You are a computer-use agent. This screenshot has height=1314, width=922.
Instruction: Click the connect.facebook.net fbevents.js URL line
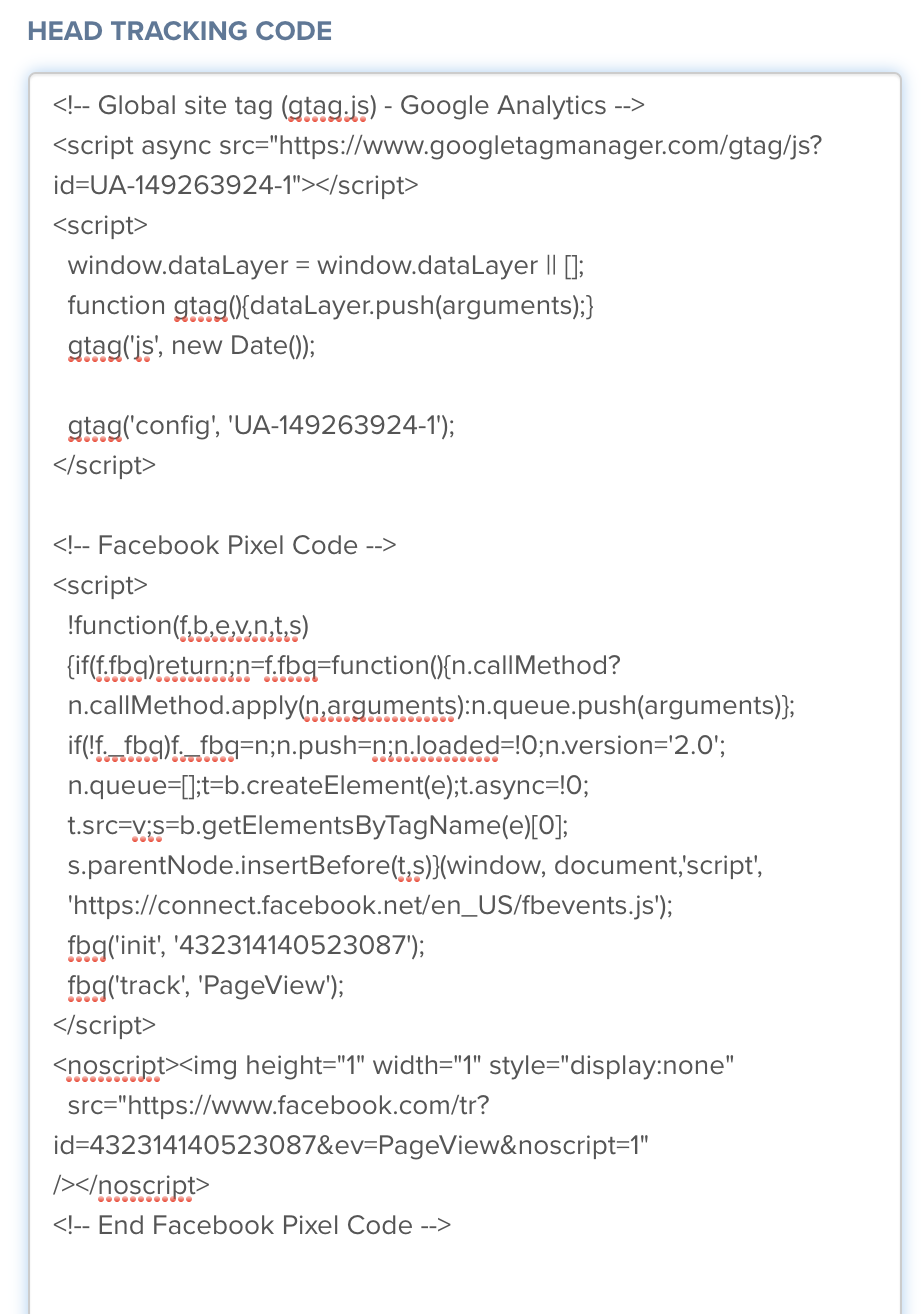pos(370,905)
